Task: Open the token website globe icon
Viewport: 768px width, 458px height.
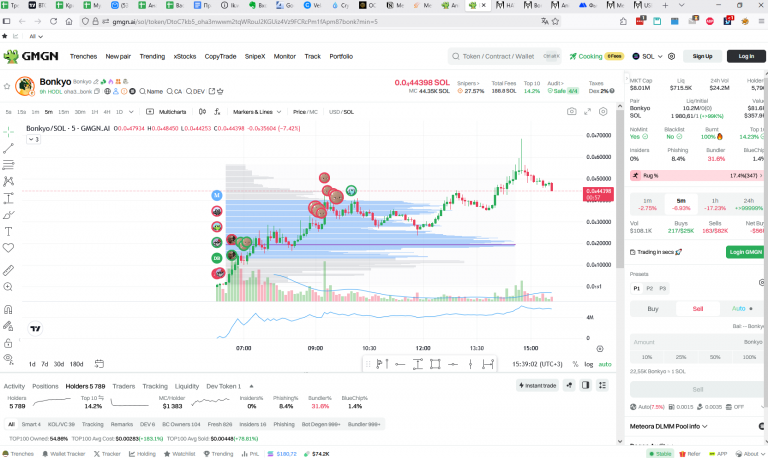Action: (107, 91)
